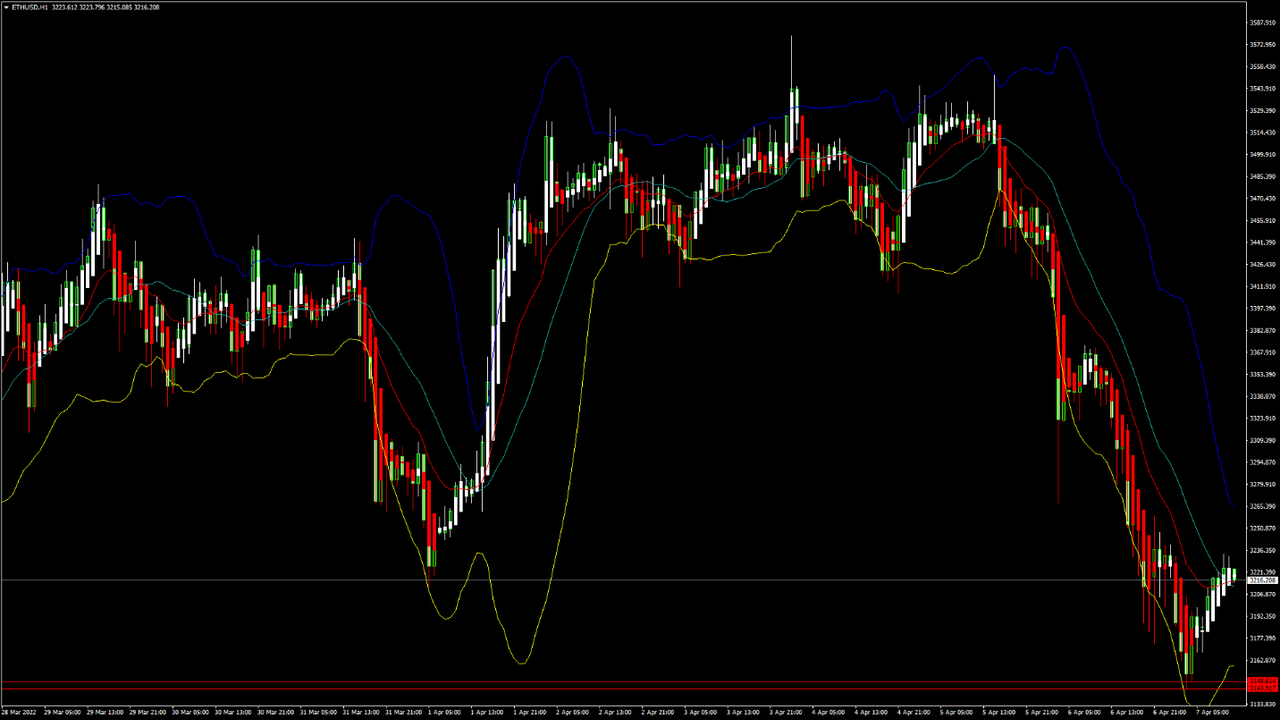Click the 6 Apr 21:00 time axis label
This screenshot has width=1280, height=720.
[1169, 712]
